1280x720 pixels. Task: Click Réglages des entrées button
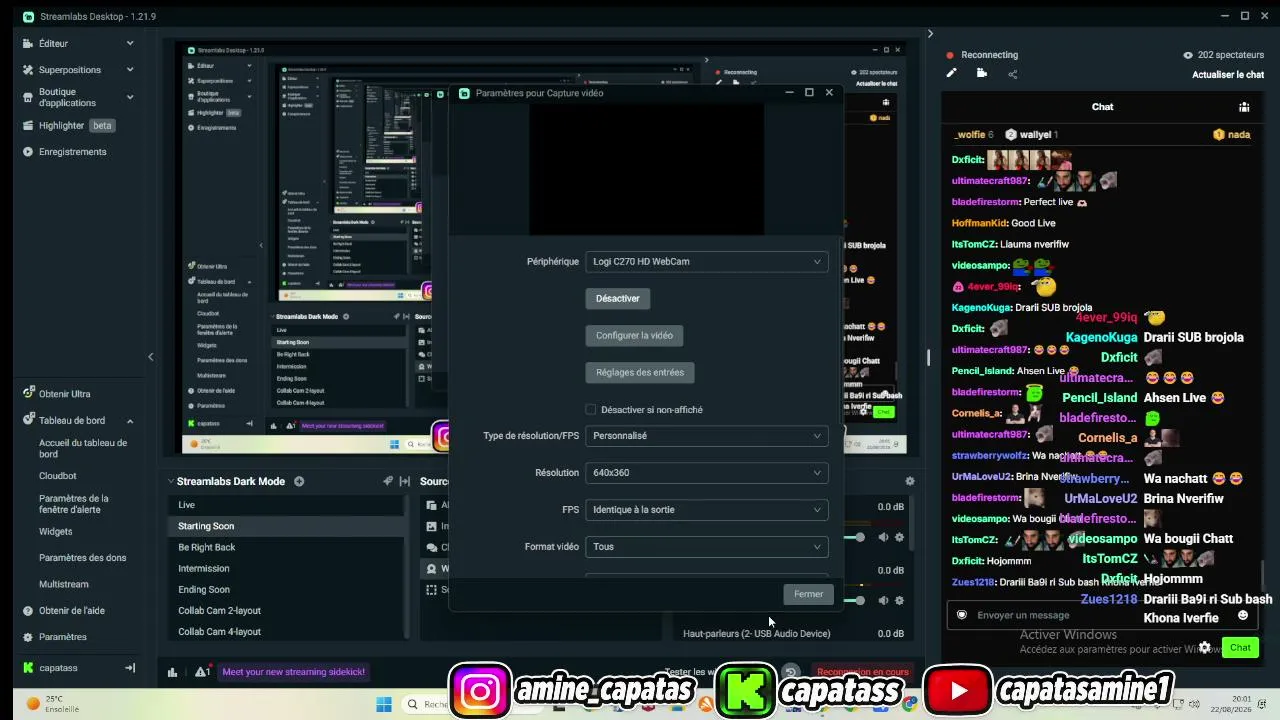(640, 372)
